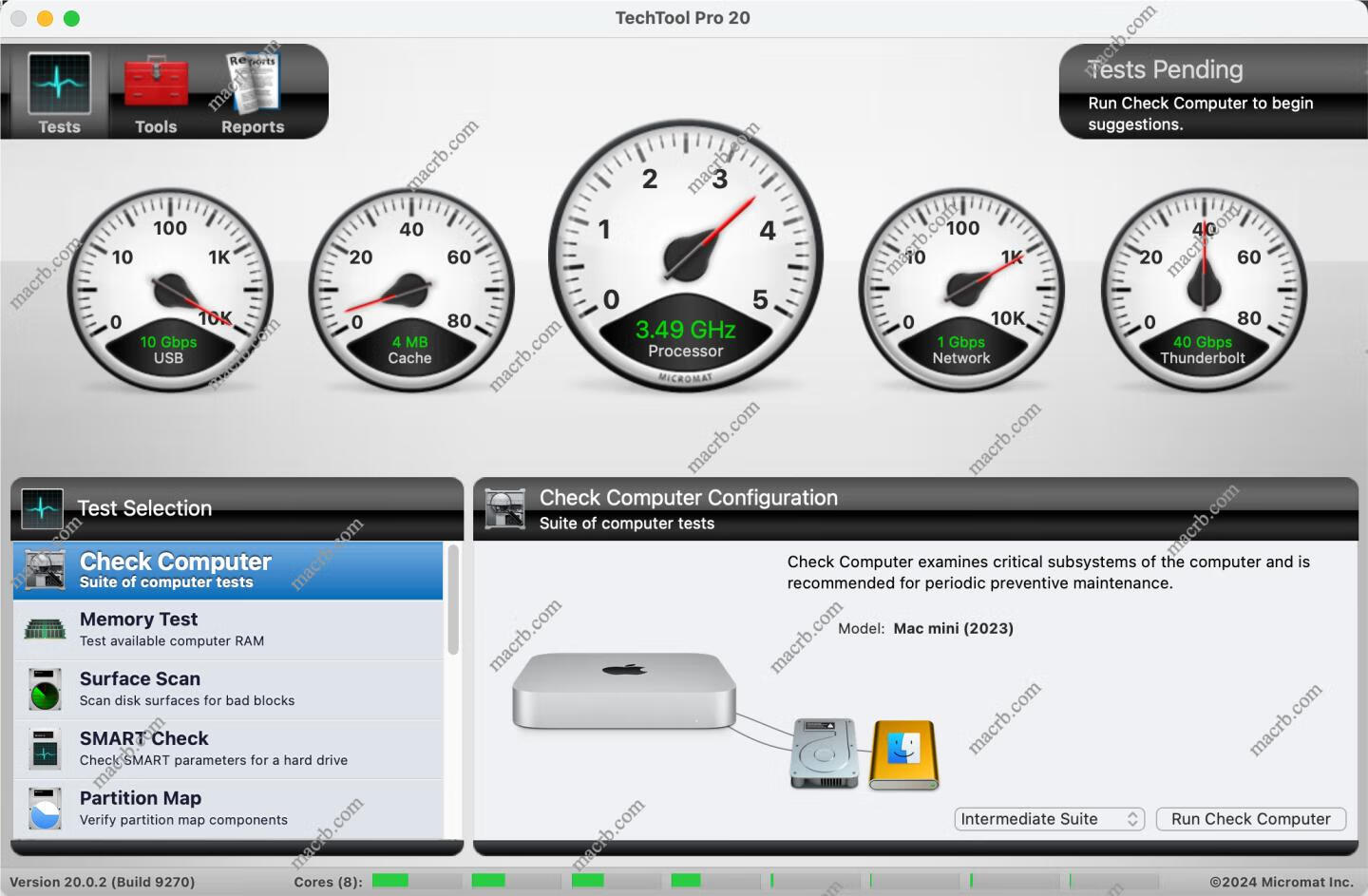Click the second core activity bar
The image size is (1368, 896).
point(488,881)
